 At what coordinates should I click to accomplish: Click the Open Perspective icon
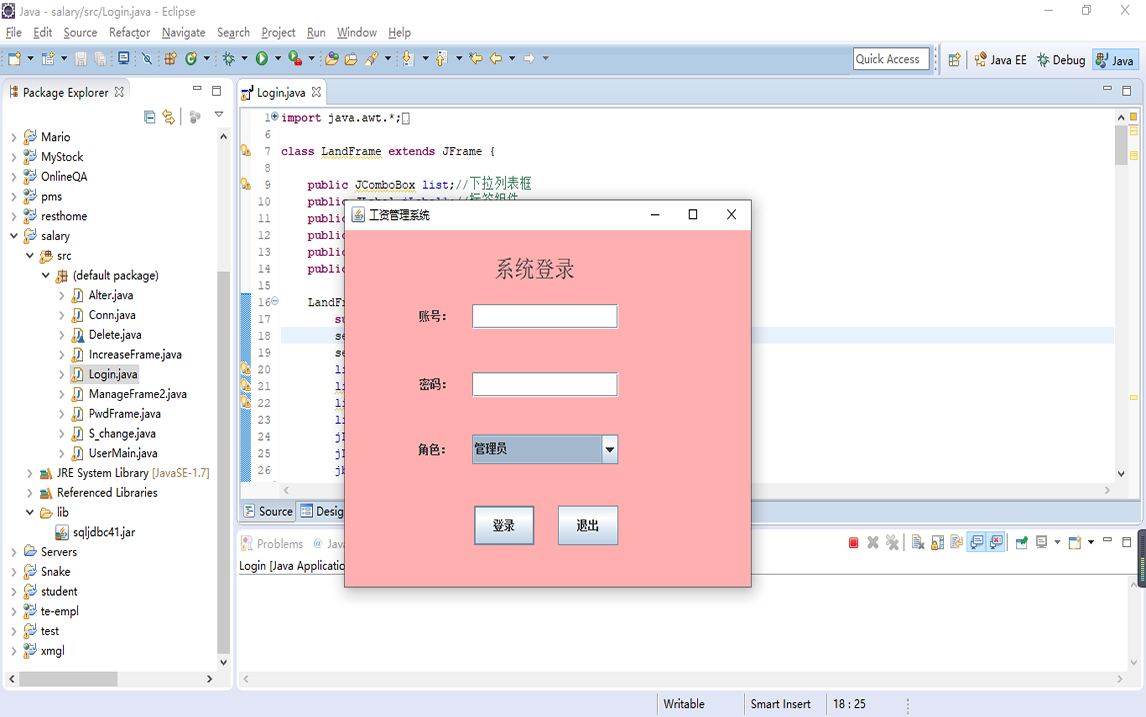[954, 60]
